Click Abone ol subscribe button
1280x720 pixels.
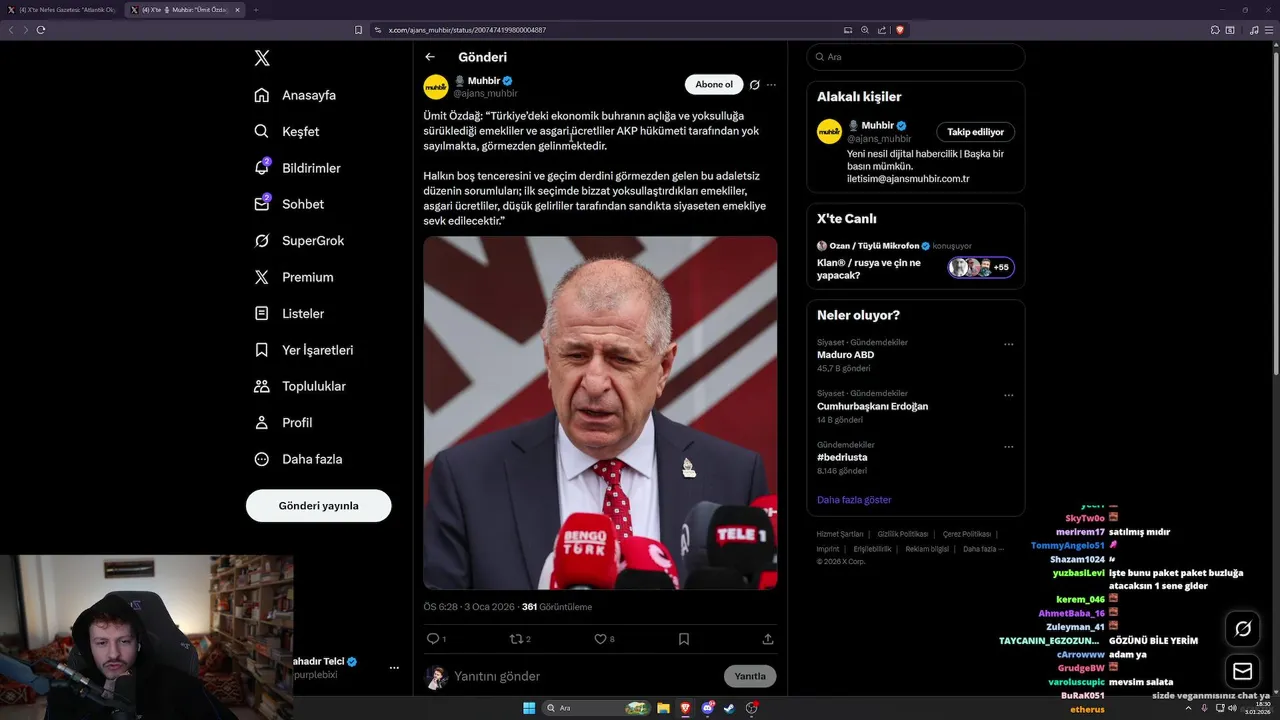714,85
